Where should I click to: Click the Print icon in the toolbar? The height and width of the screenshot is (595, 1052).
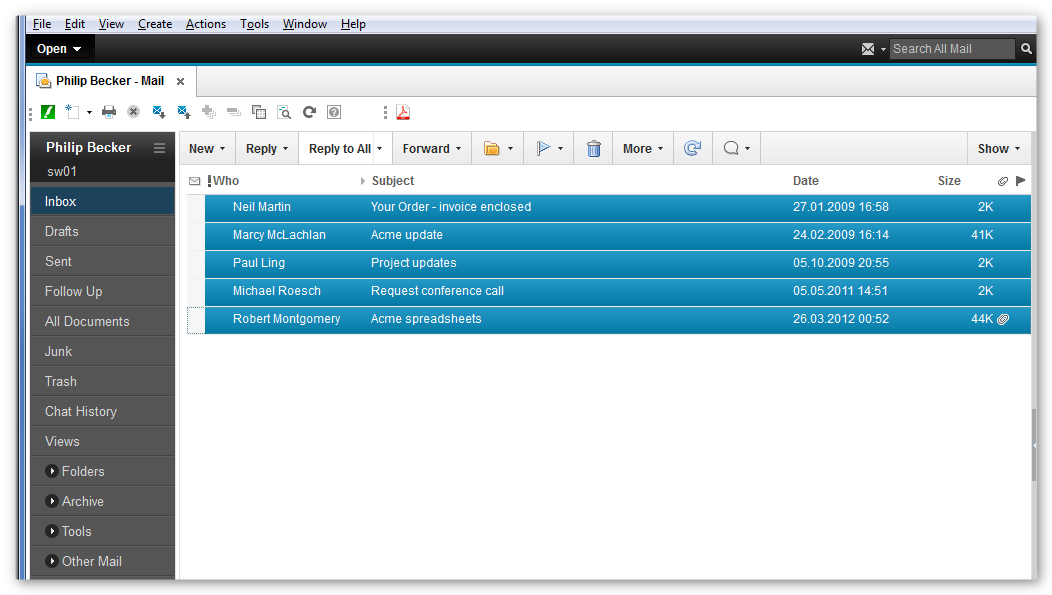pyautogui.click(x=109, y=111)
